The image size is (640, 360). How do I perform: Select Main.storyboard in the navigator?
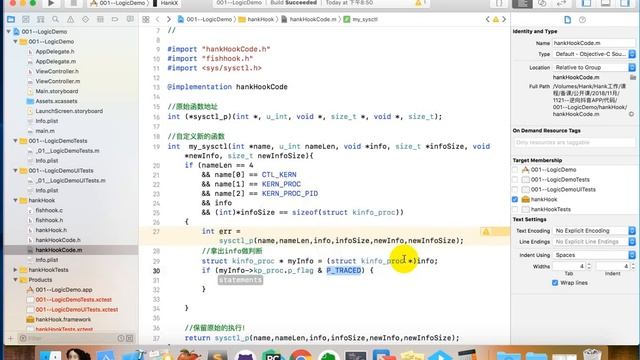pyautogui.click(x=56, y=91)
